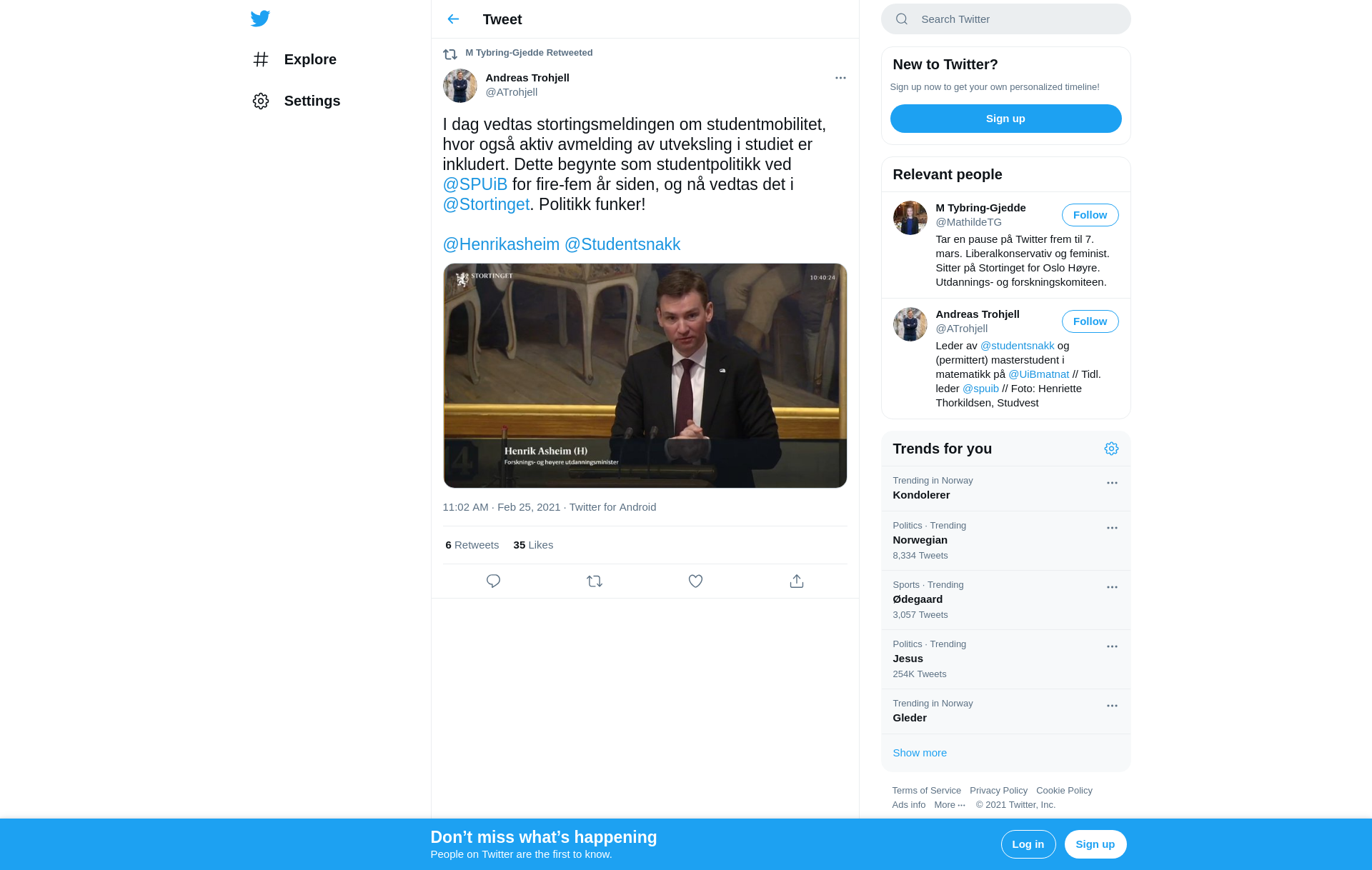1372x870 pixels.
Task: Click @MathildeTG handle
Action: (969, 222)
